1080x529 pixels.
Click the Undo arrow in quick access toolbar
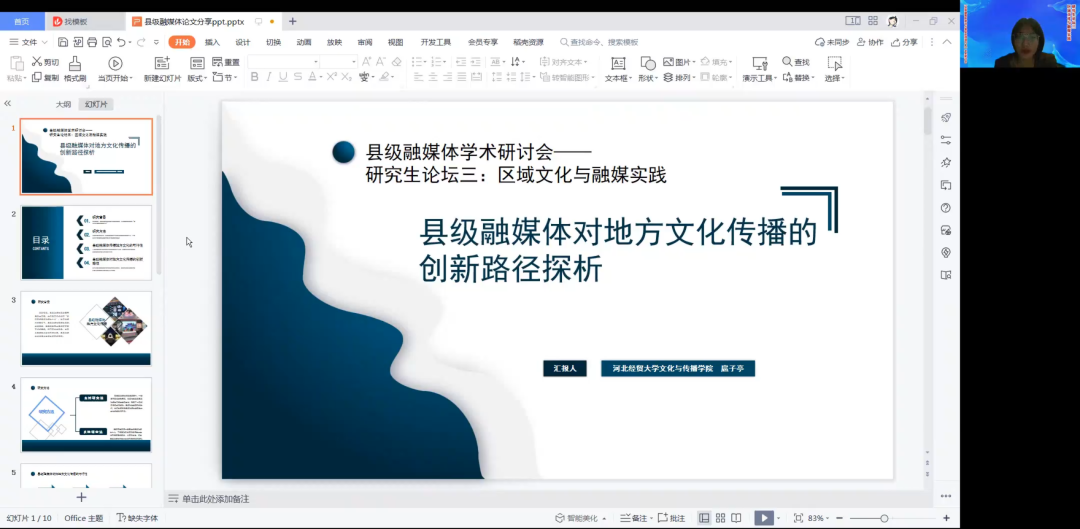point(121,42)
